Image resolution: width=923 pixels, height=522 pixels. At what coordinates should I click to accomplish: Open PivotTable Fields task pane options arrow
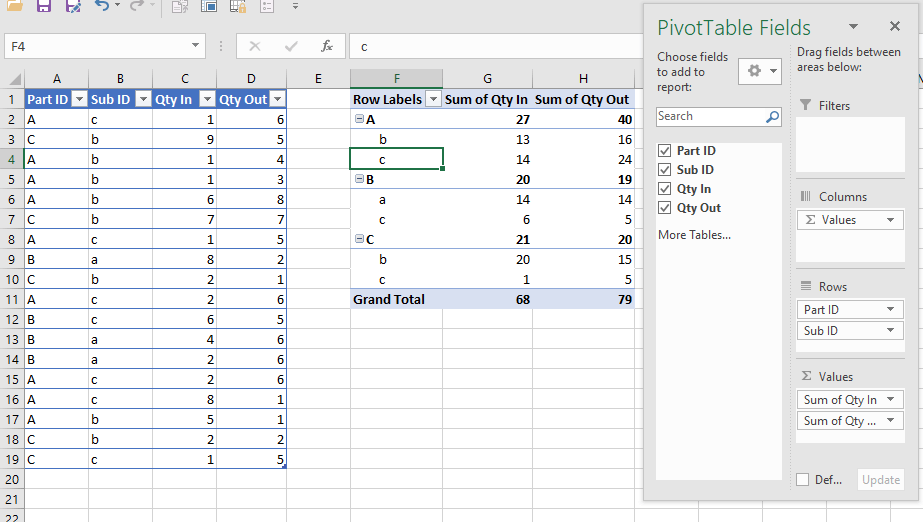(853, 26)
